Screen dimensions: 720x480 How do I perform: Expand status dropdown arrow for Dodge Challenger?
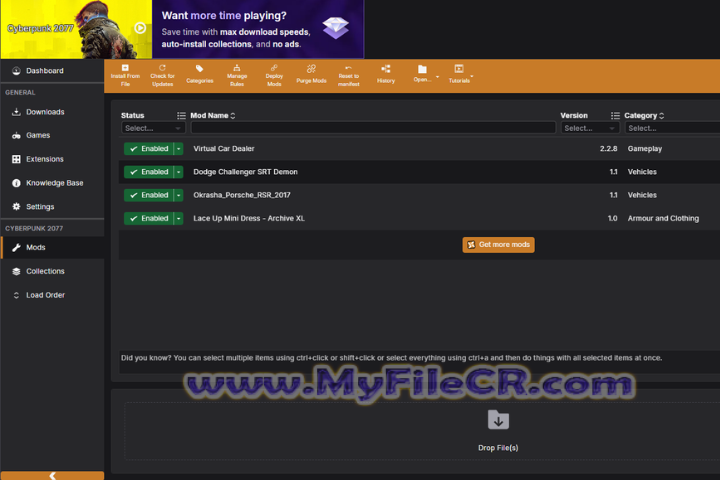click(x=179, y=172)
